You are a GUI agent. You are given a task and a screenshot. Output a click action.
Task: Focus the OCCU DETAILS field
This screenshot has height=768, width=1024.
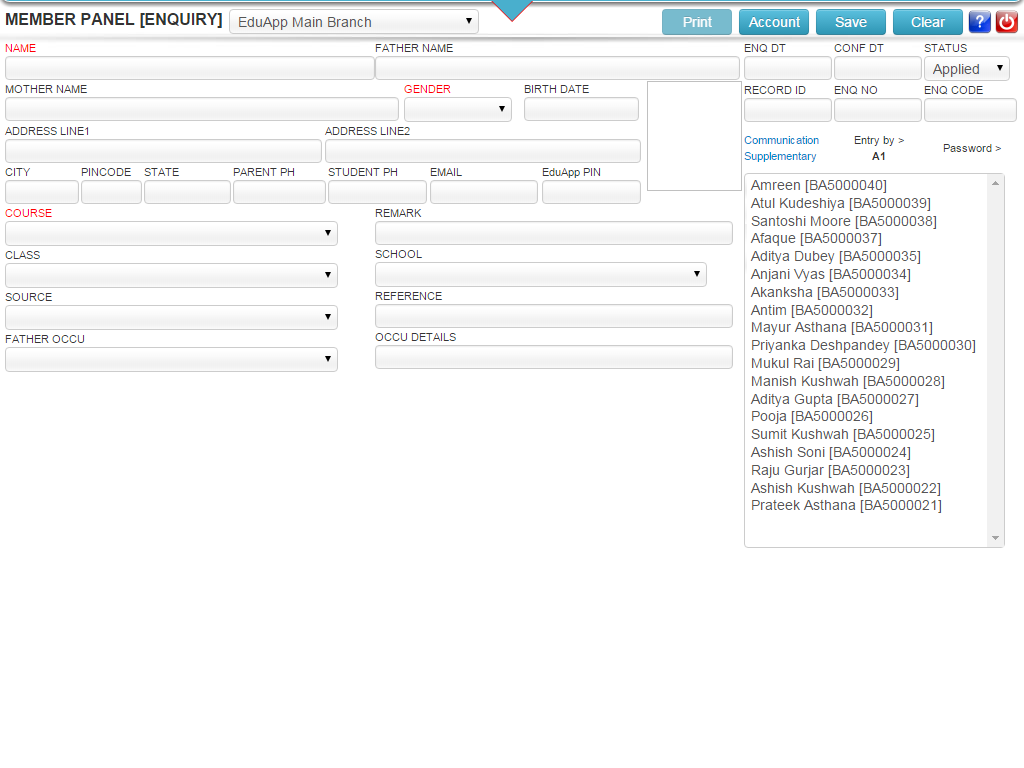pyautogui.click(x=554, y=357)
